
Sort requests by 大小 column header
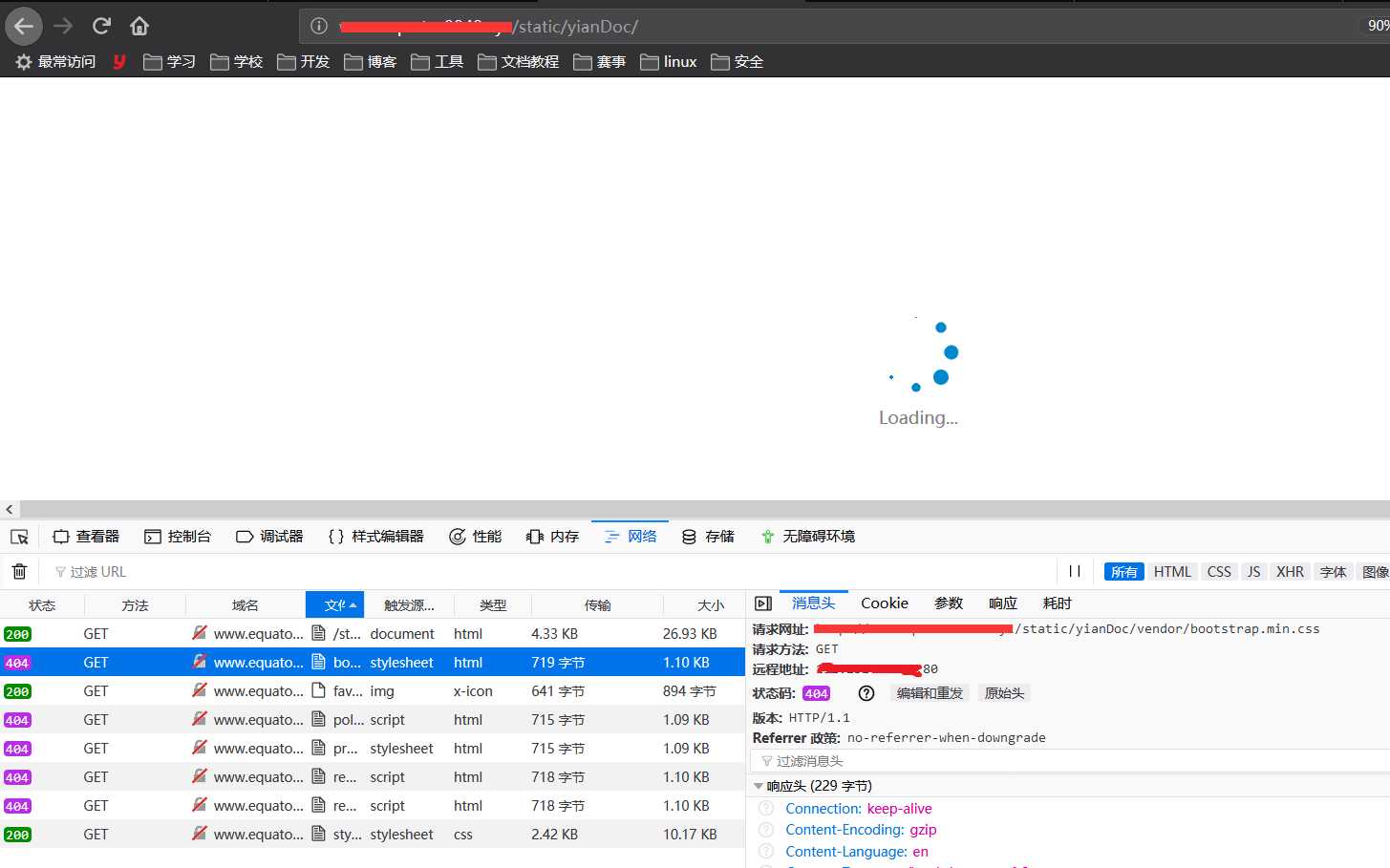(x=704, y=605)
